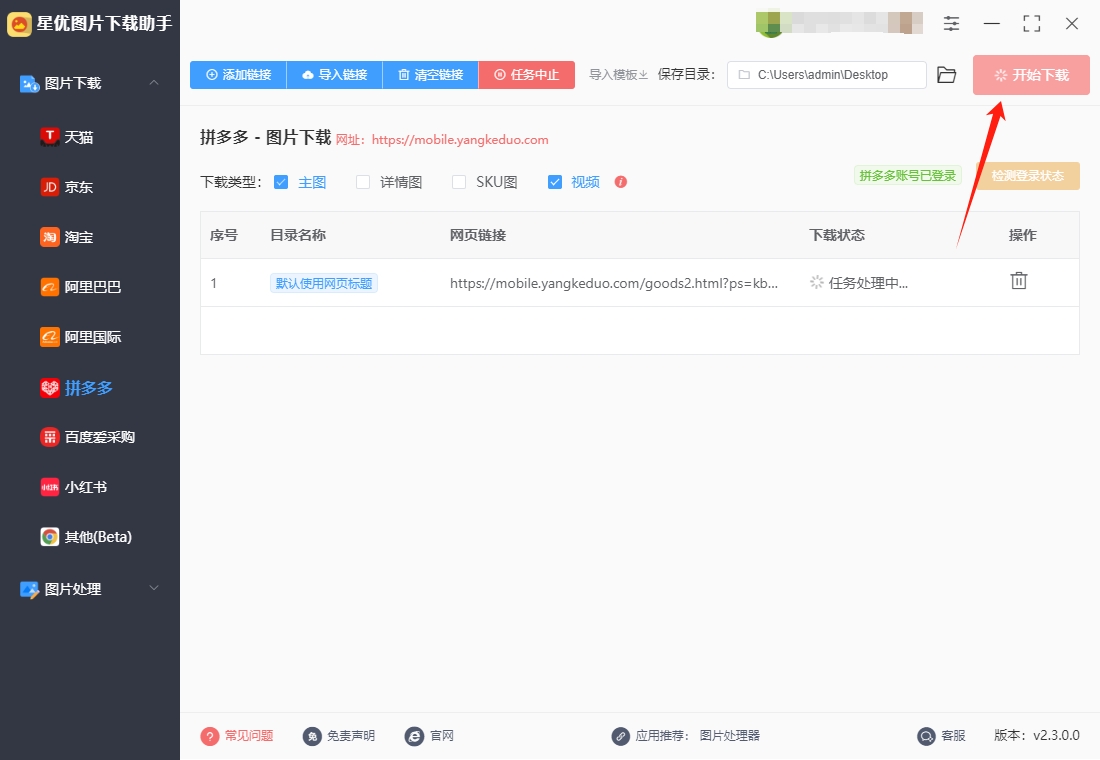Click the 保存目录 path field
Image resolution: width=1100 pixels, height=760 pixels.
click(x=826, y=74)
